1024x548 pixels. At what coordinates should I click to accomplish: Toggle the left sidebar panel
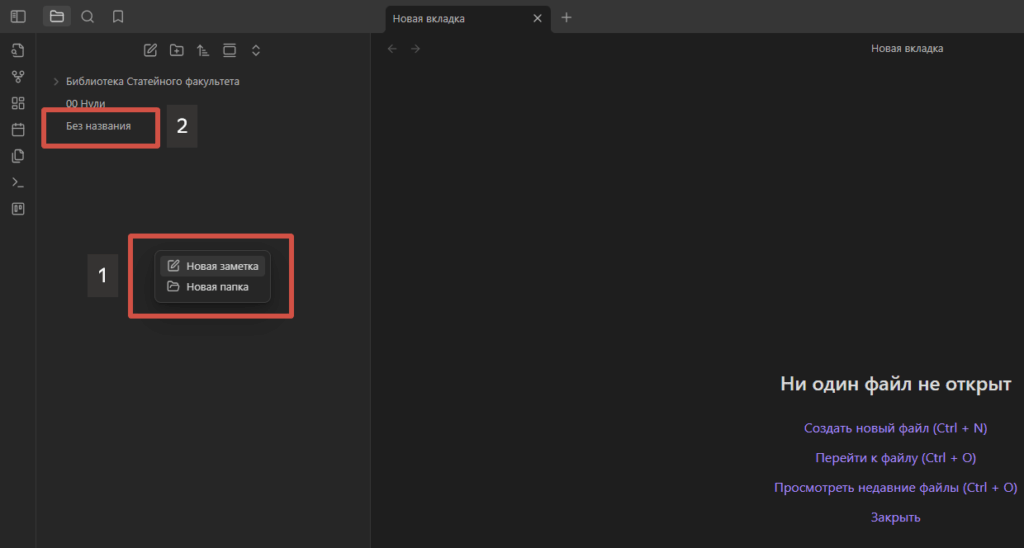(18, 16)
